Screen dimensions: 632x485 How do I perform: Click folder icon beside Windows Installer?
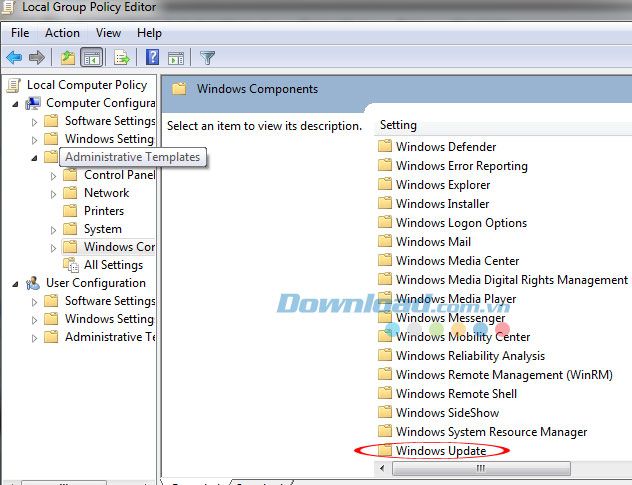point(385,203)
